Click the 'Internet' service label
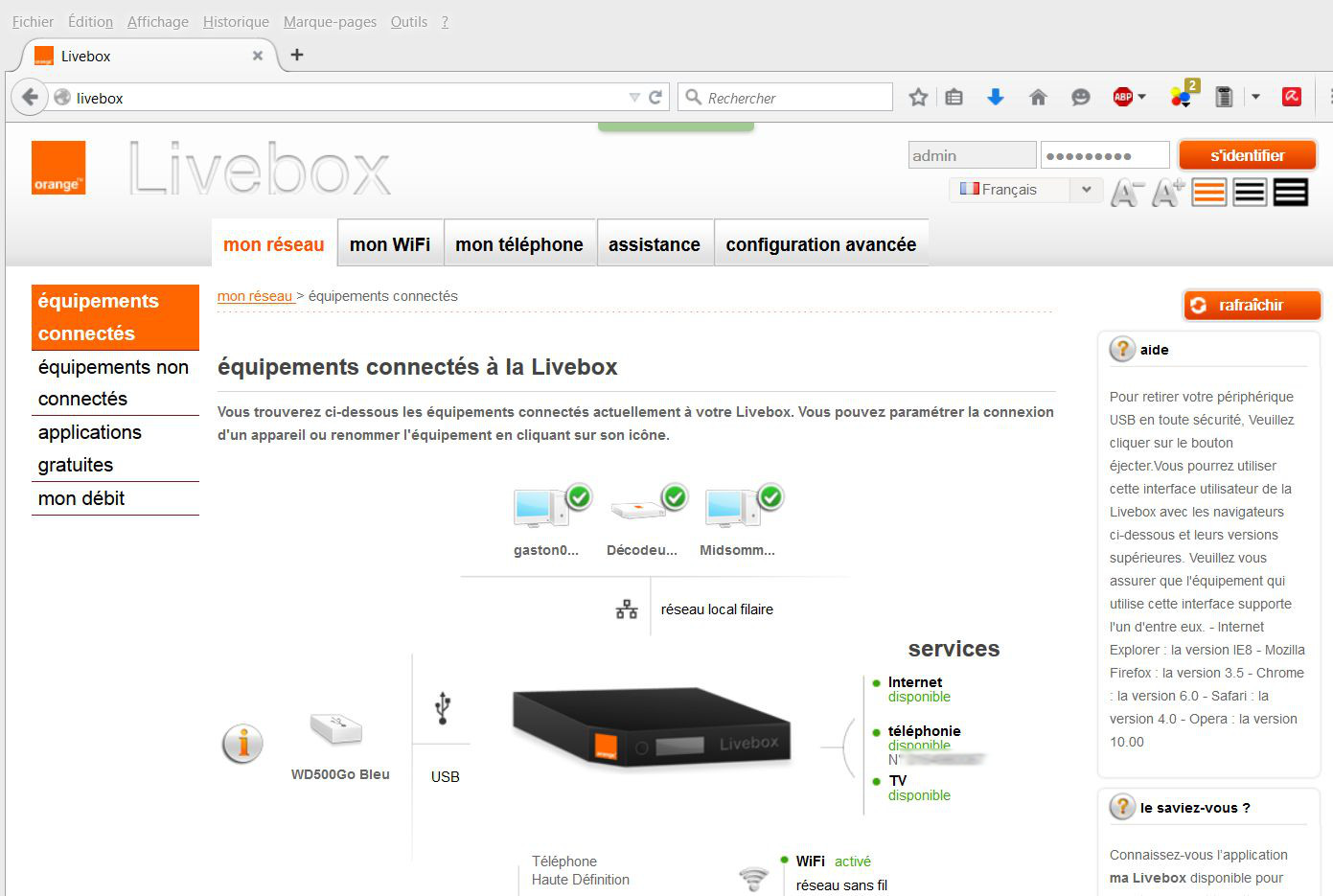The image size is (1333, 896). tap(915, 682)
